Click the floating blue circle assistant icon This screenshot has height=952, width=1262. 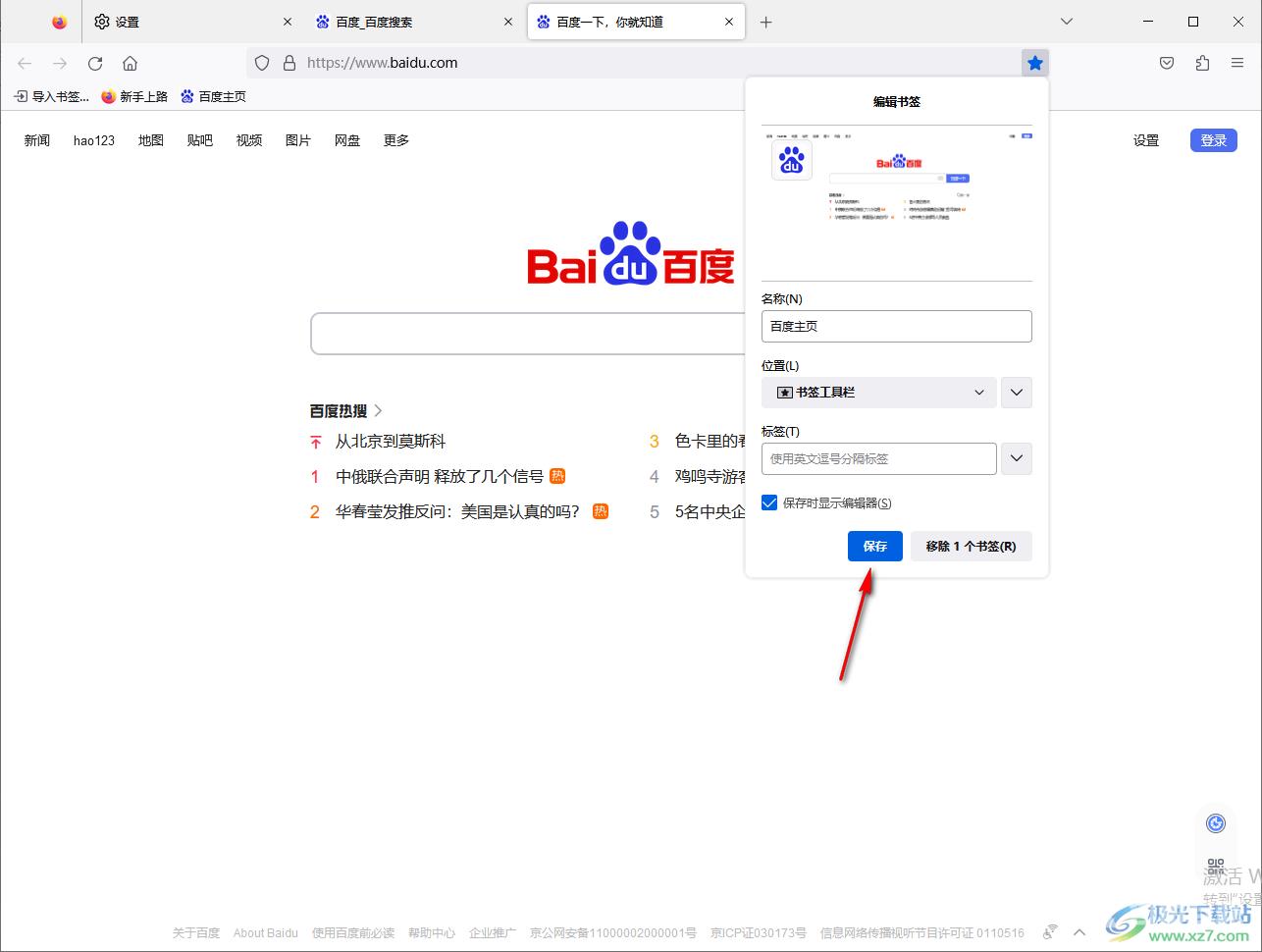(1216, 823)
